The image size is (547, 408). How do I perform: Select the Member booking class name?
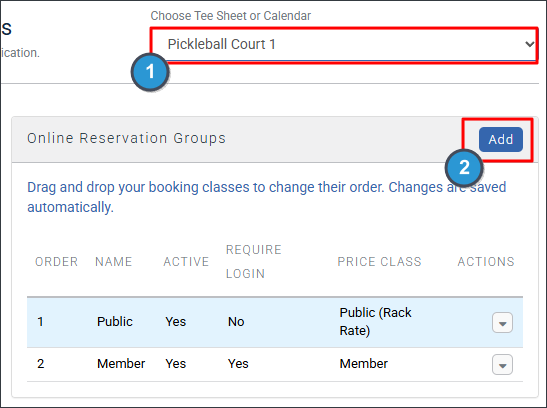pos(121,364)
